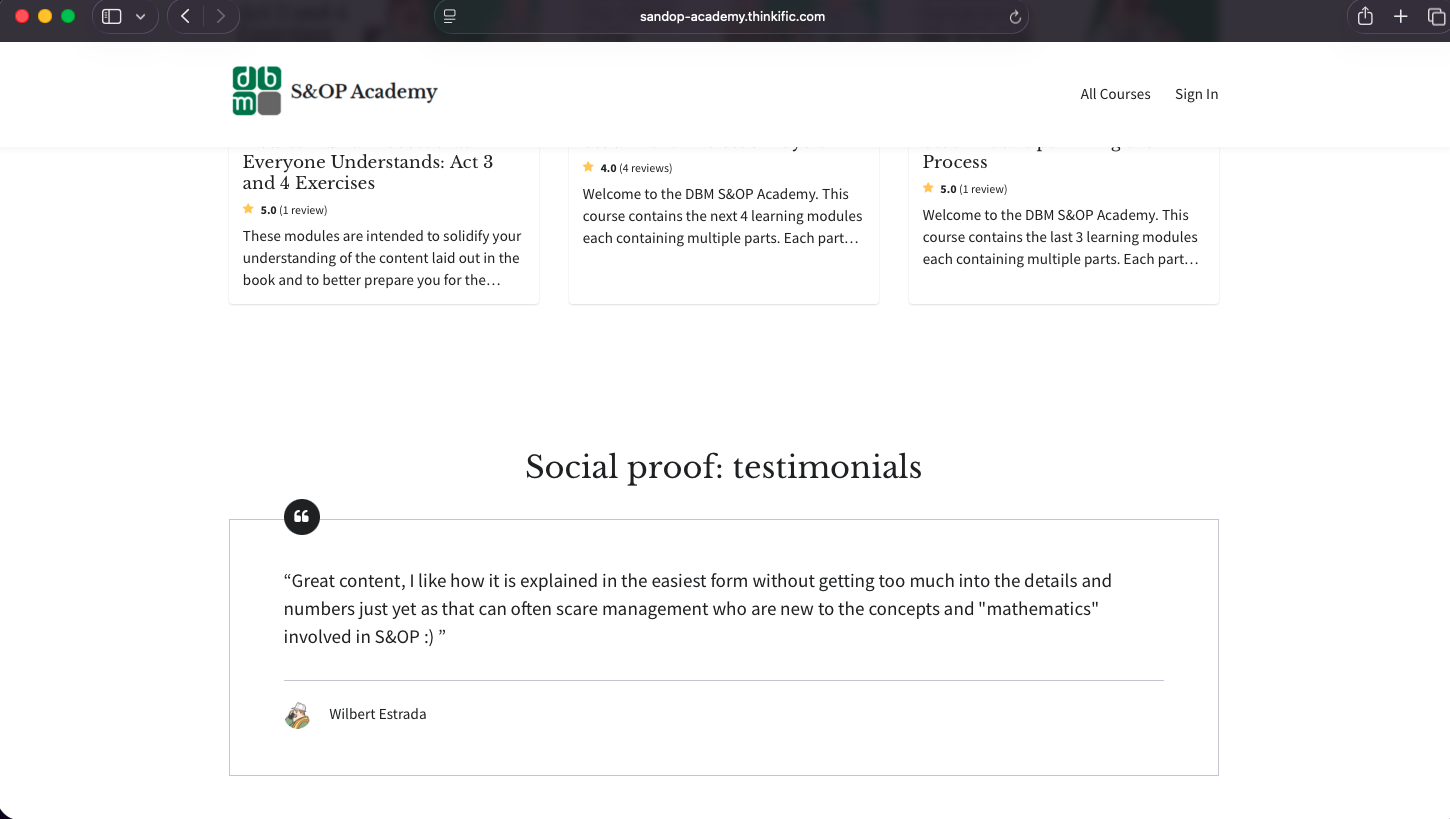1450x819 pixels.
Task: Expand the sidebar tab group dropdown arrow
Action: coord(140,16)
